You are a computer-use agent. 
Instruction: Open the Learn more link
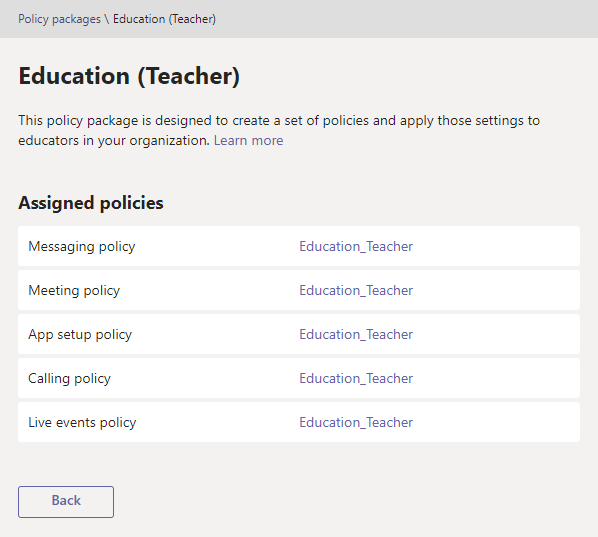(248, 140)
